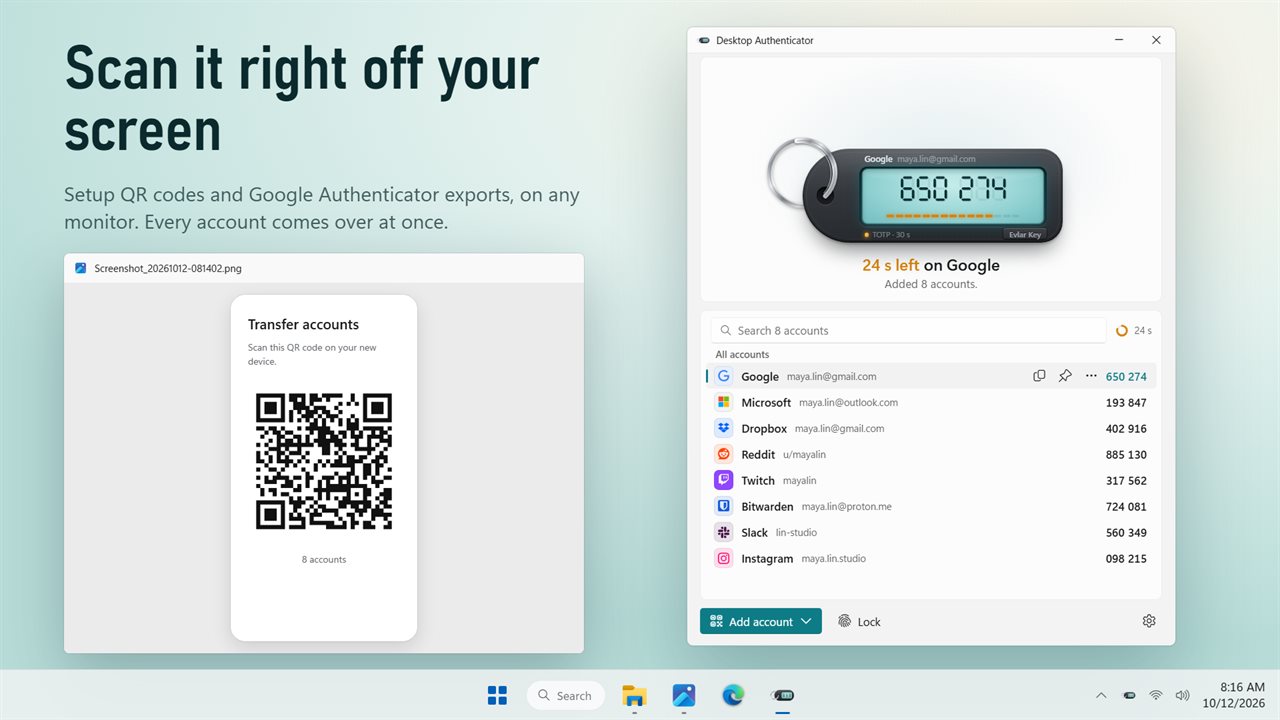Lock the authenticator with the Lock button
The height and width of the screenshot is (720, 1280).
click(859, 621)
